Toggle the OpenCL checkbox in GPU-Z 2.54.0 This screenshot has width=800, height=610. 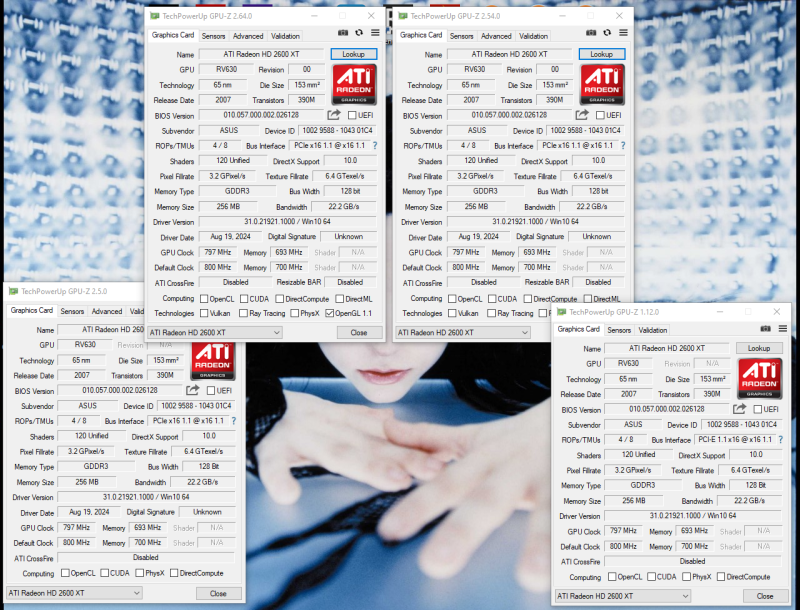tap(452, 299)
